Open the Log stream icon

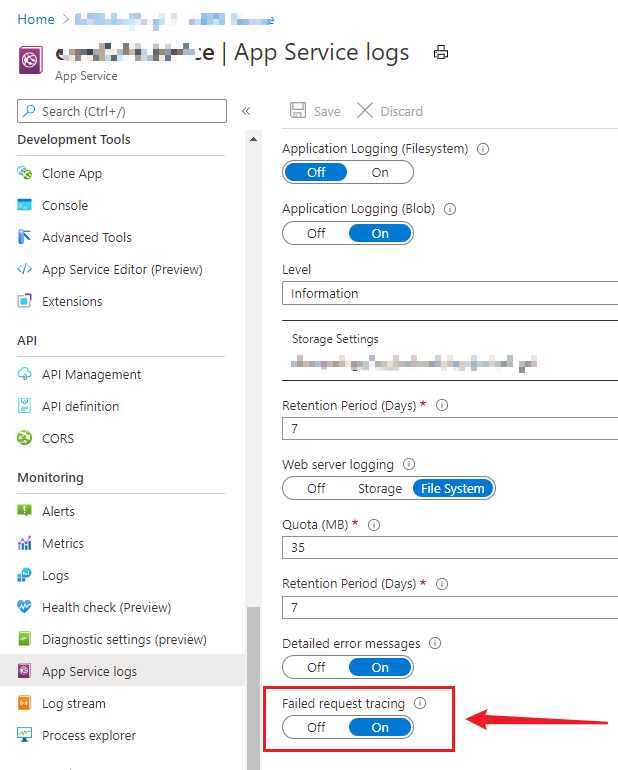click(x=25, y=703)
